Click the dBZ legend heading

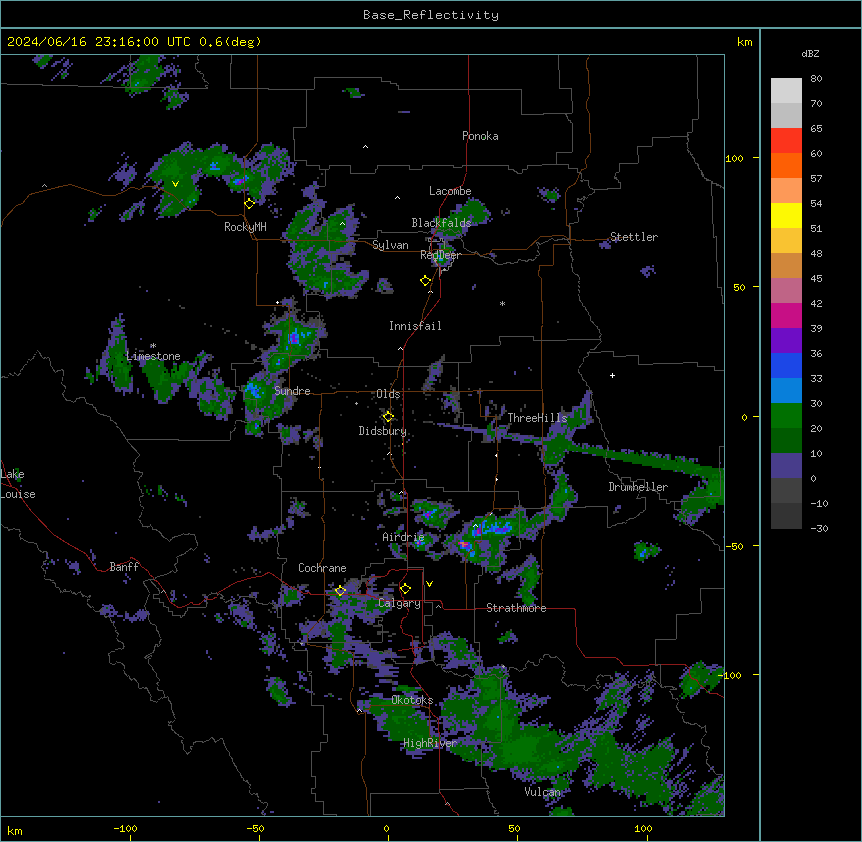[x=810, y=53]
